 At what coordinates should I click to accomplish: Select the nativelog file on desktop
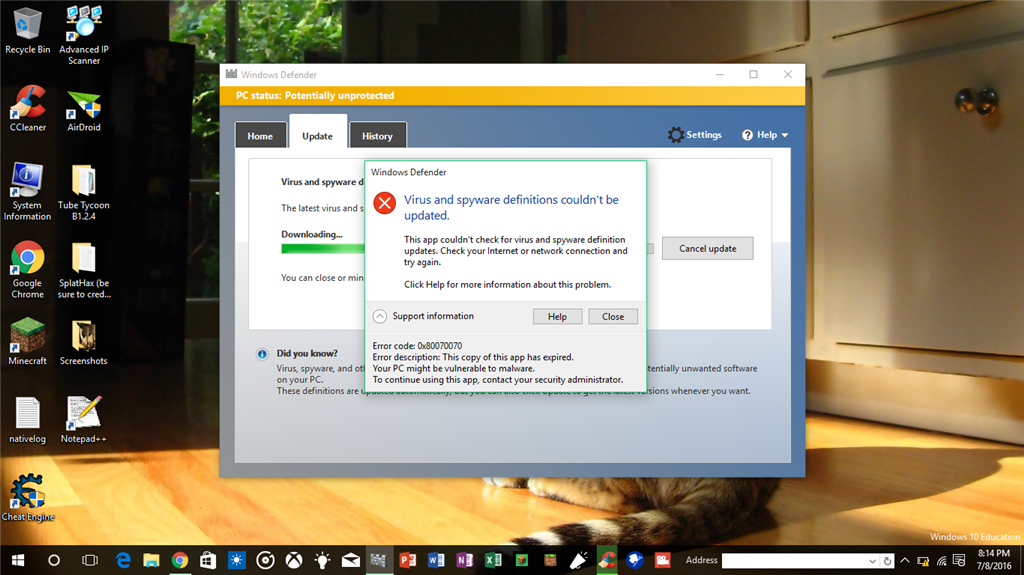click(x=27, y=420)
